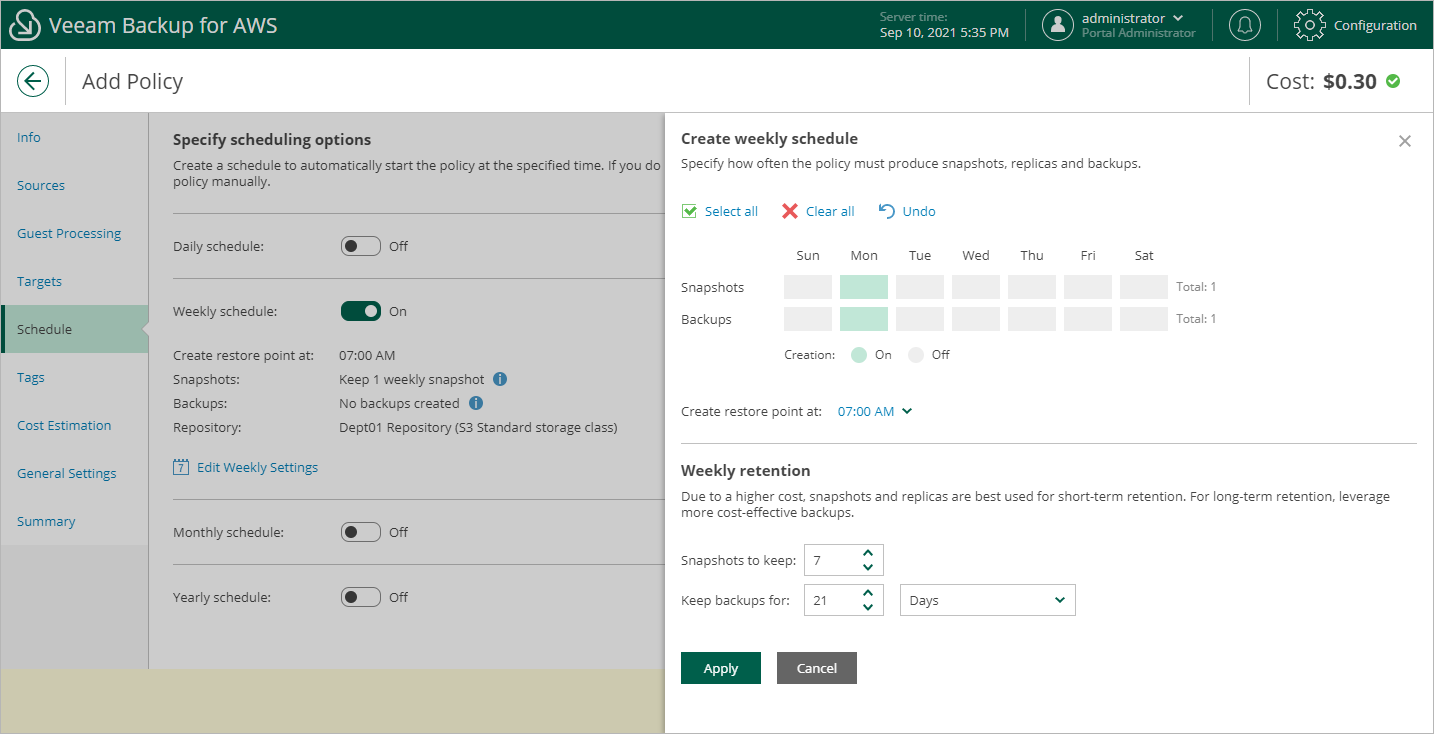Close the Create weekly schedule panel
1434x734 pixels.
click(x=1404, y=141)
